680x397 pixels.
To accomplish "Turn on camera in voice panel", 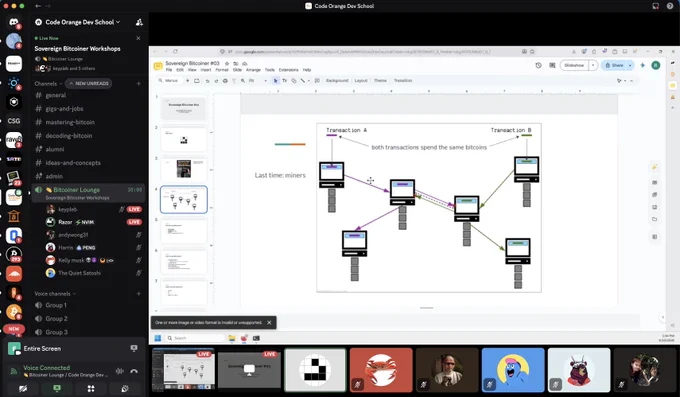I will 23,388.
